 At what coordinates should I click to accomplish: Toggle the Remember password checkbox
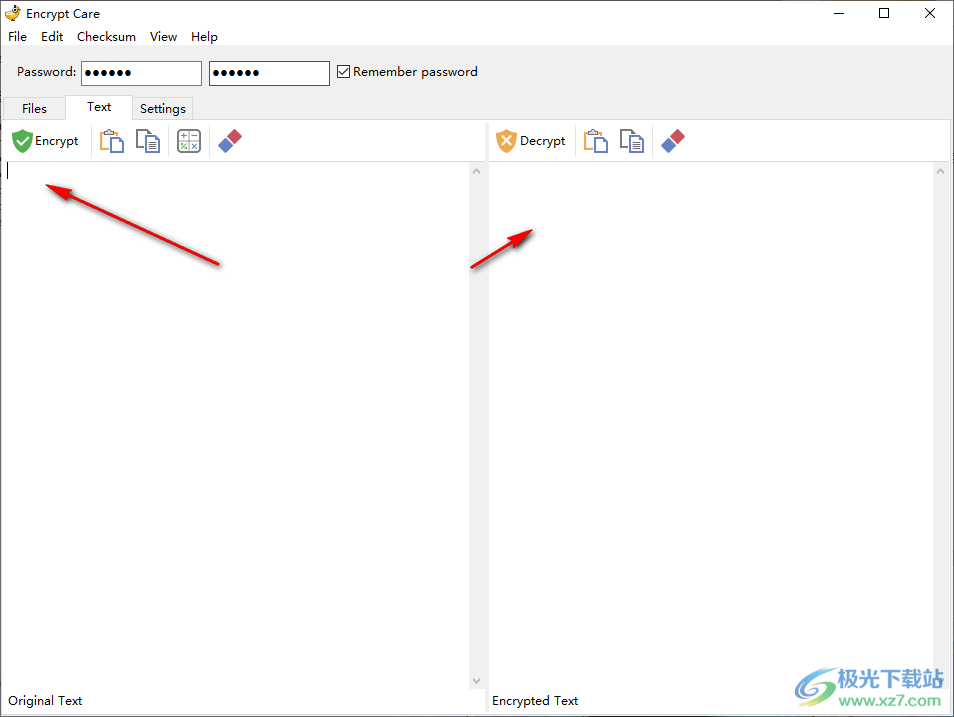point(344,72)
